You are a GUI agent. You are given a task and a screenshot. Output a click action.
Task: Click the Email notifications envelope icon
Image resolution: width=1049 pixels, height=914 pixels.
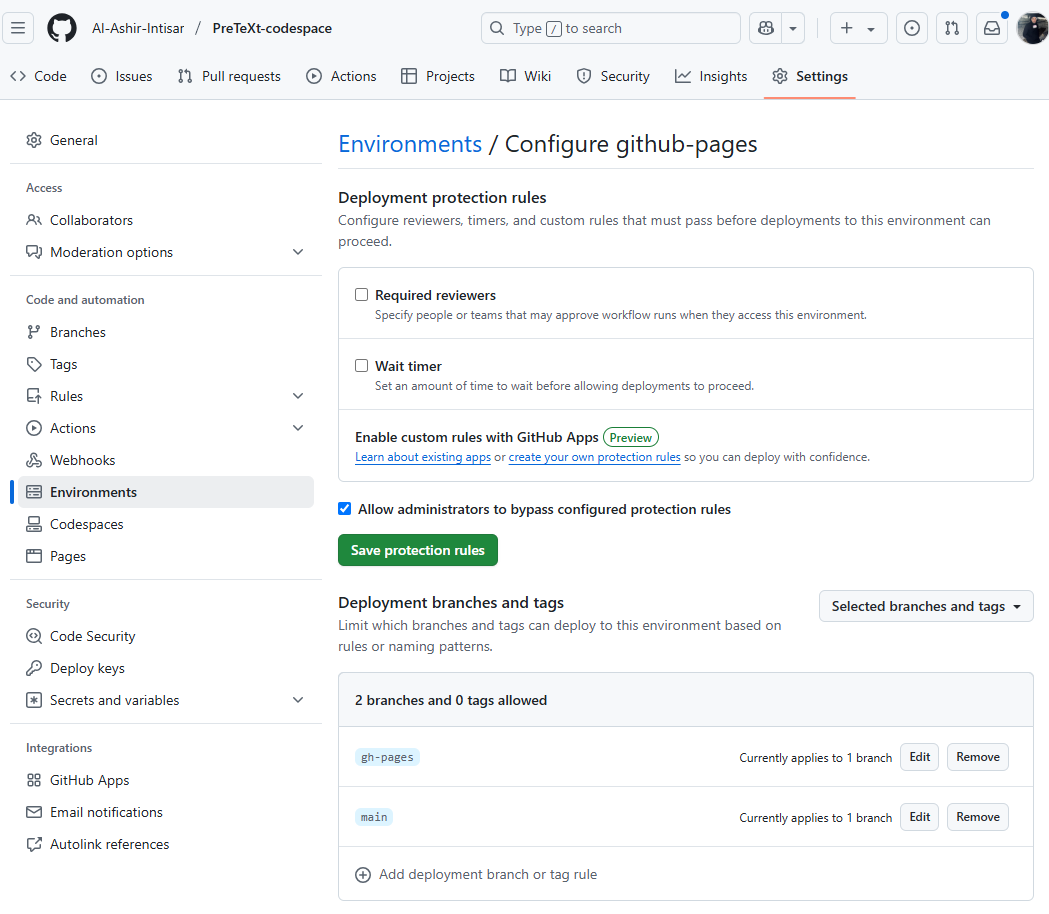click(x=33, y=812)
